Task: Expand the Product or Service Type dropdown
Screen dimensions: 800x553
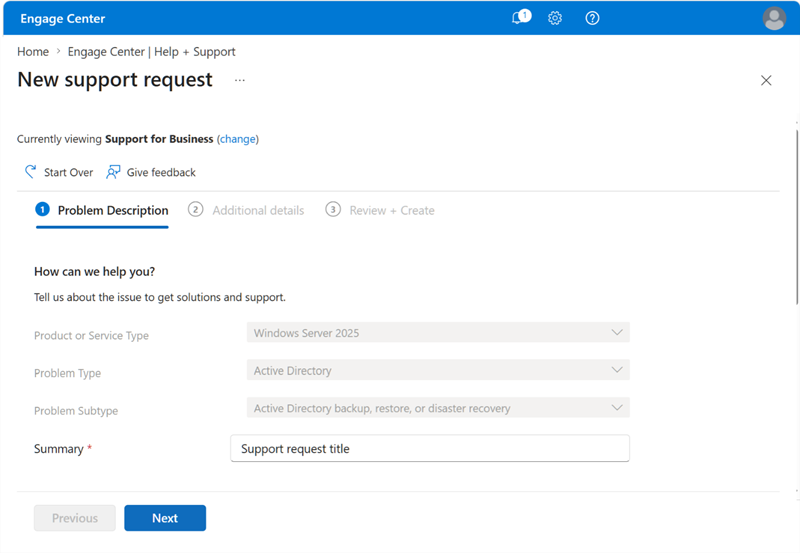Action: (x=438, y=333)
